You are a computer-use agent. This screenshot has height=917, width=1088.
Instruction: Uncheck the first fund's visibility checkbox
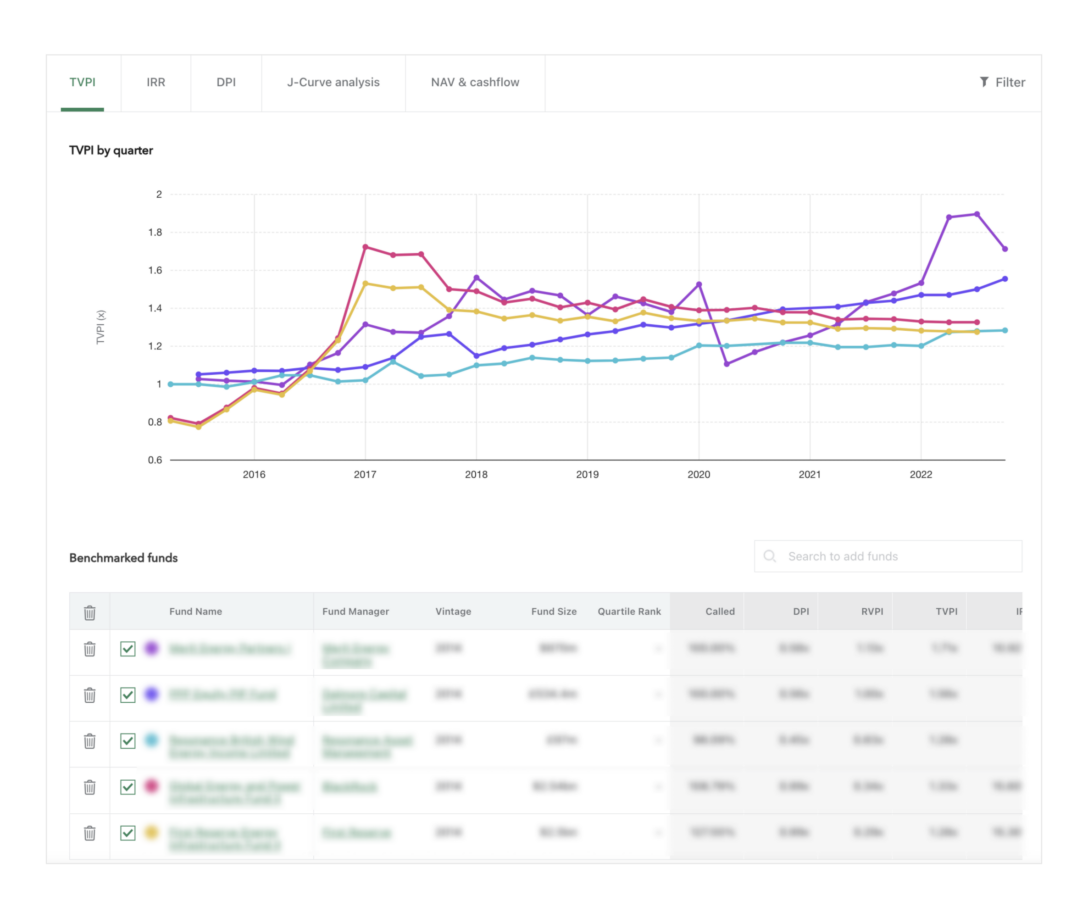128,648
